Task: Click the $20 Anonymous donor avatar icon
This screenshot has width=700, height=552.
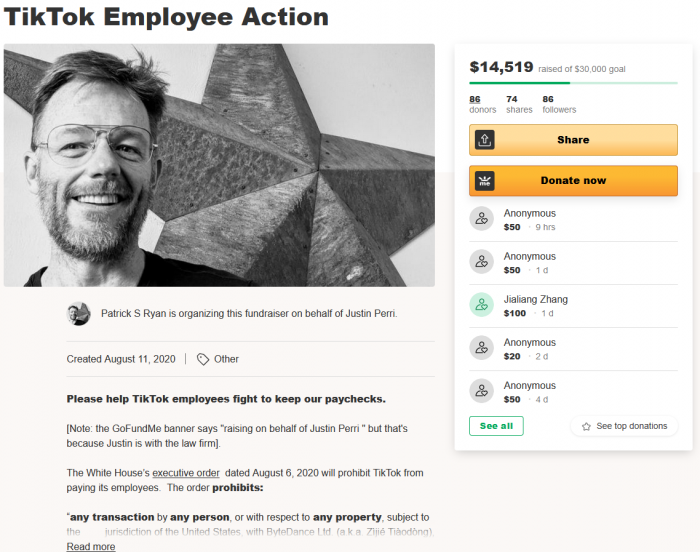Action: 482,348
